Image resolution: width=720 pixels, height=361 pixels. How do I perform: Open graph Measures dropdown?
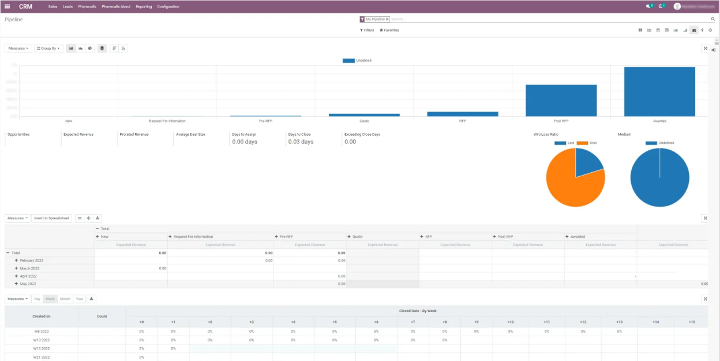(18, 48)
